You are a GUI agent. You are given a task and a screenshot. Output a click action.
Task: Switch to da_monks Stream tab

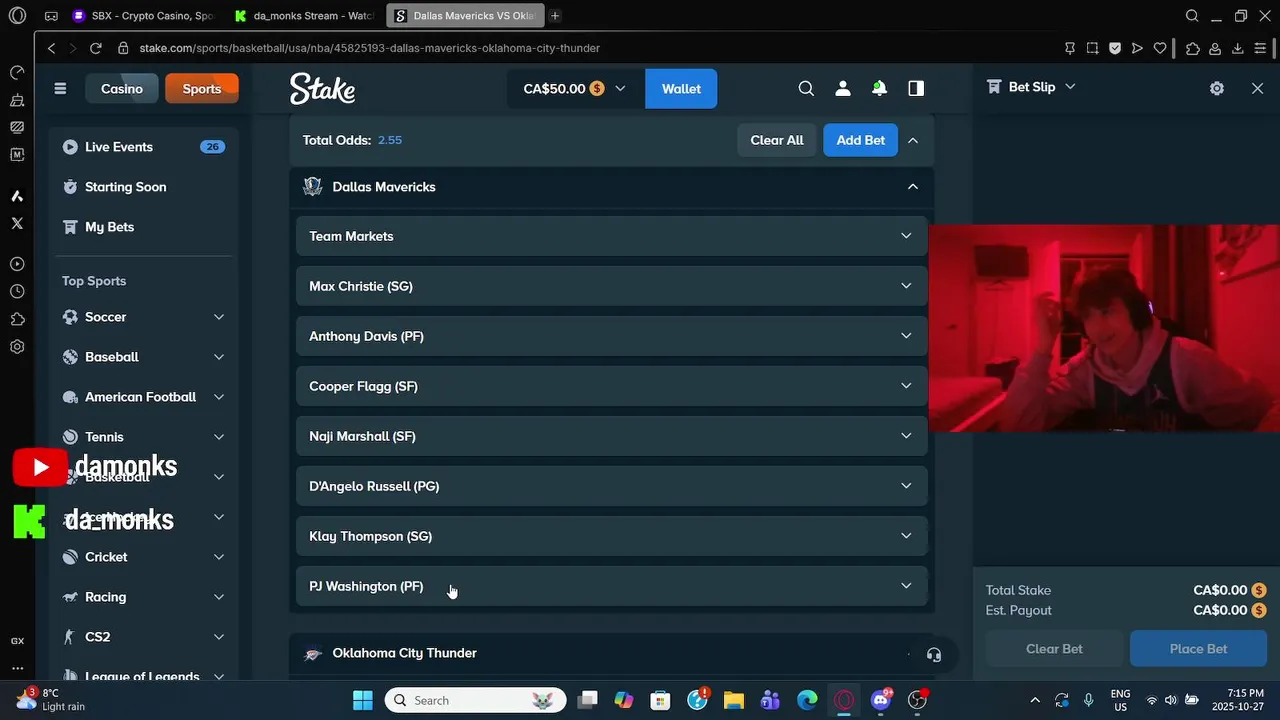[303, 16]
